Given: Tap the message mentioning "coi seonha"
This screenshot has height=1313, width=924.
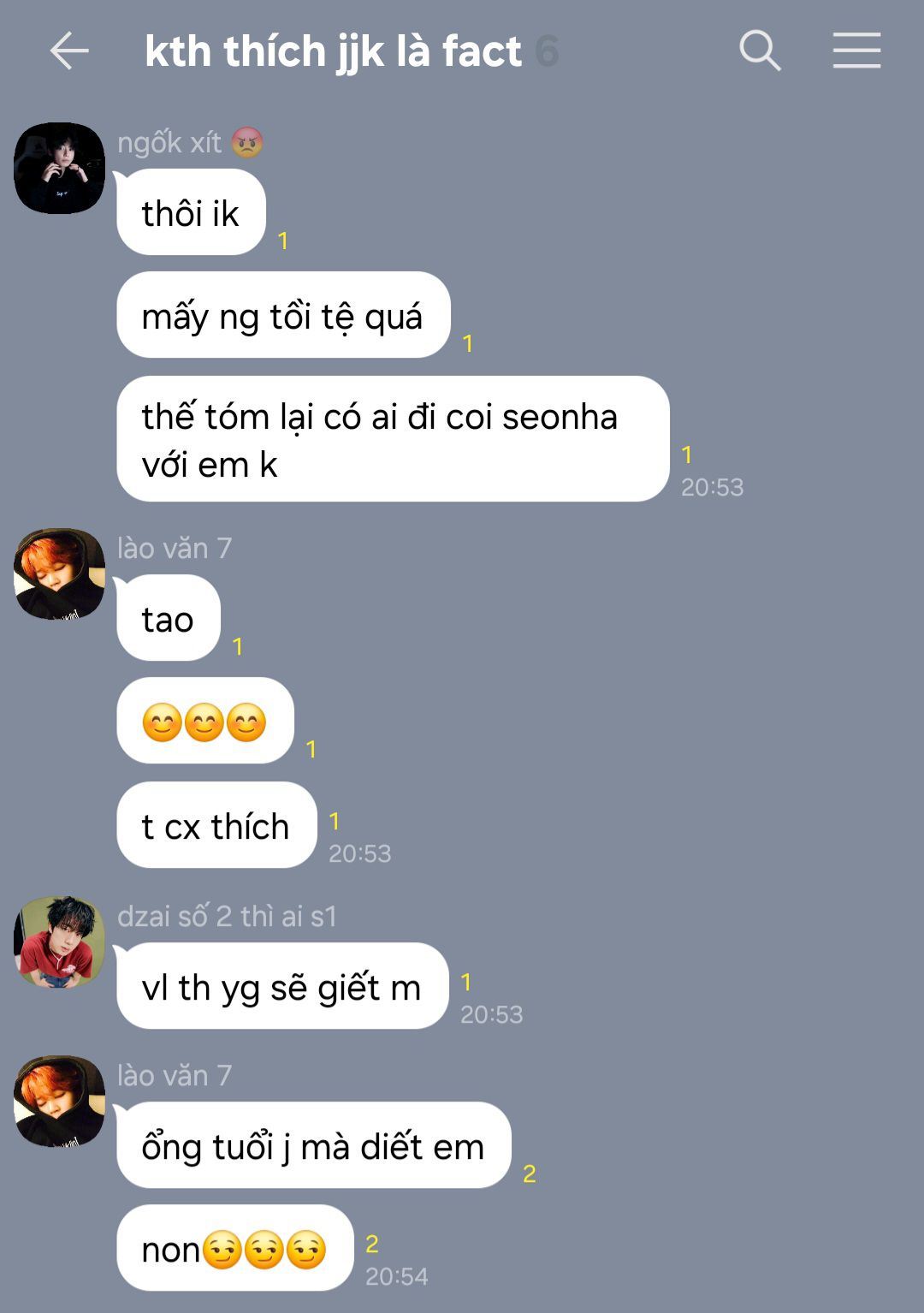Looking at the screenshot, I should pos(393,439).
